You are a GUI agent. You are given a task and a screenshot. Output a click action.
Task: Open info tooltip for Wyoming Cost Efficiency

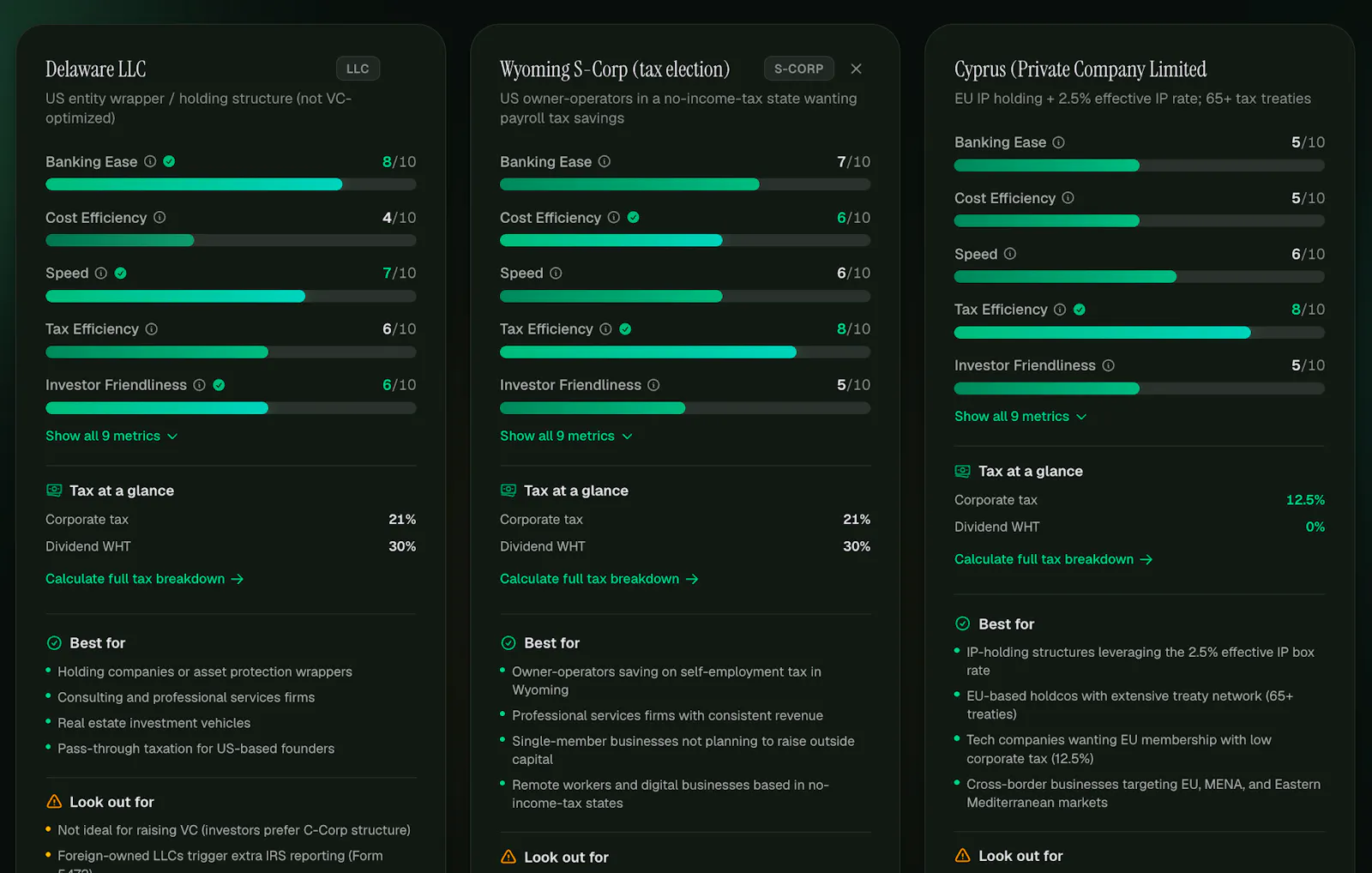coord(614,218)
